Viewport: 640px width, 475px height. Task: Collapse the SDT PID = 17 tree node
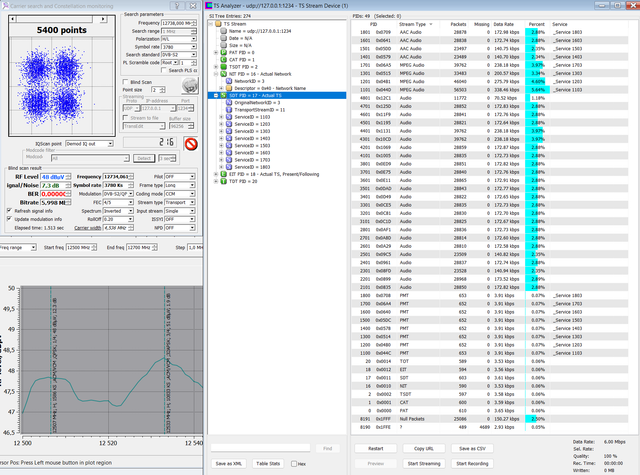point(216,95)
